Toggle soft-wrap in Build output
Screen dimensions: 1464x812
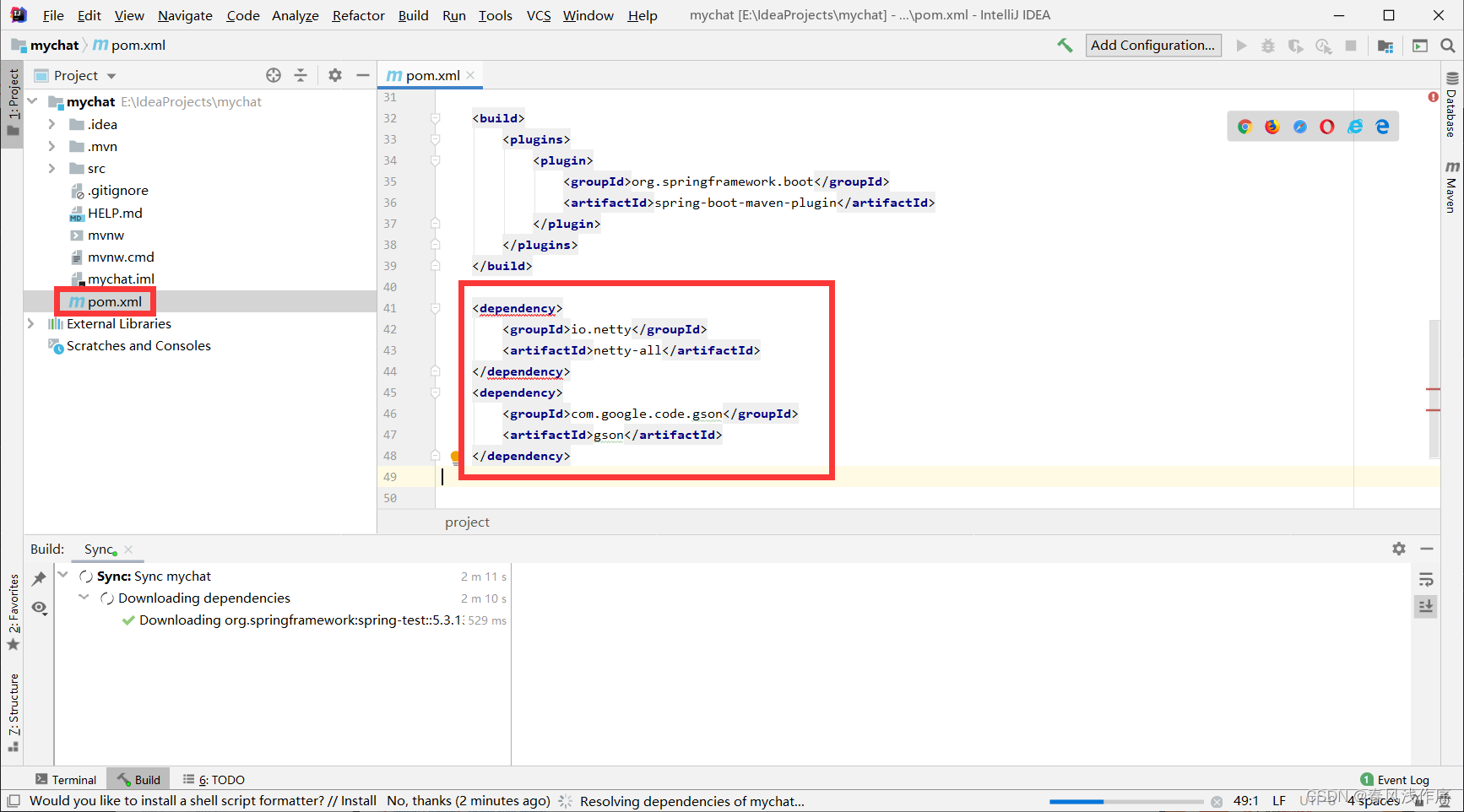coord(1426,579)
